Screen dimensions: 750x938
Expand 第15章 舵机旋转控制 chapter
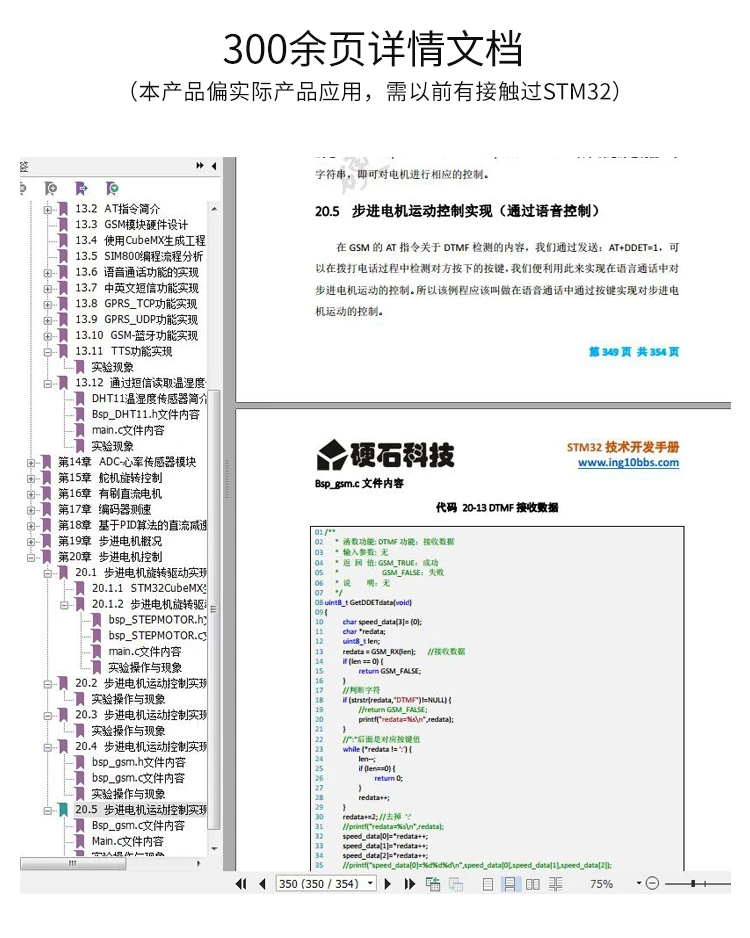(31, 479)
